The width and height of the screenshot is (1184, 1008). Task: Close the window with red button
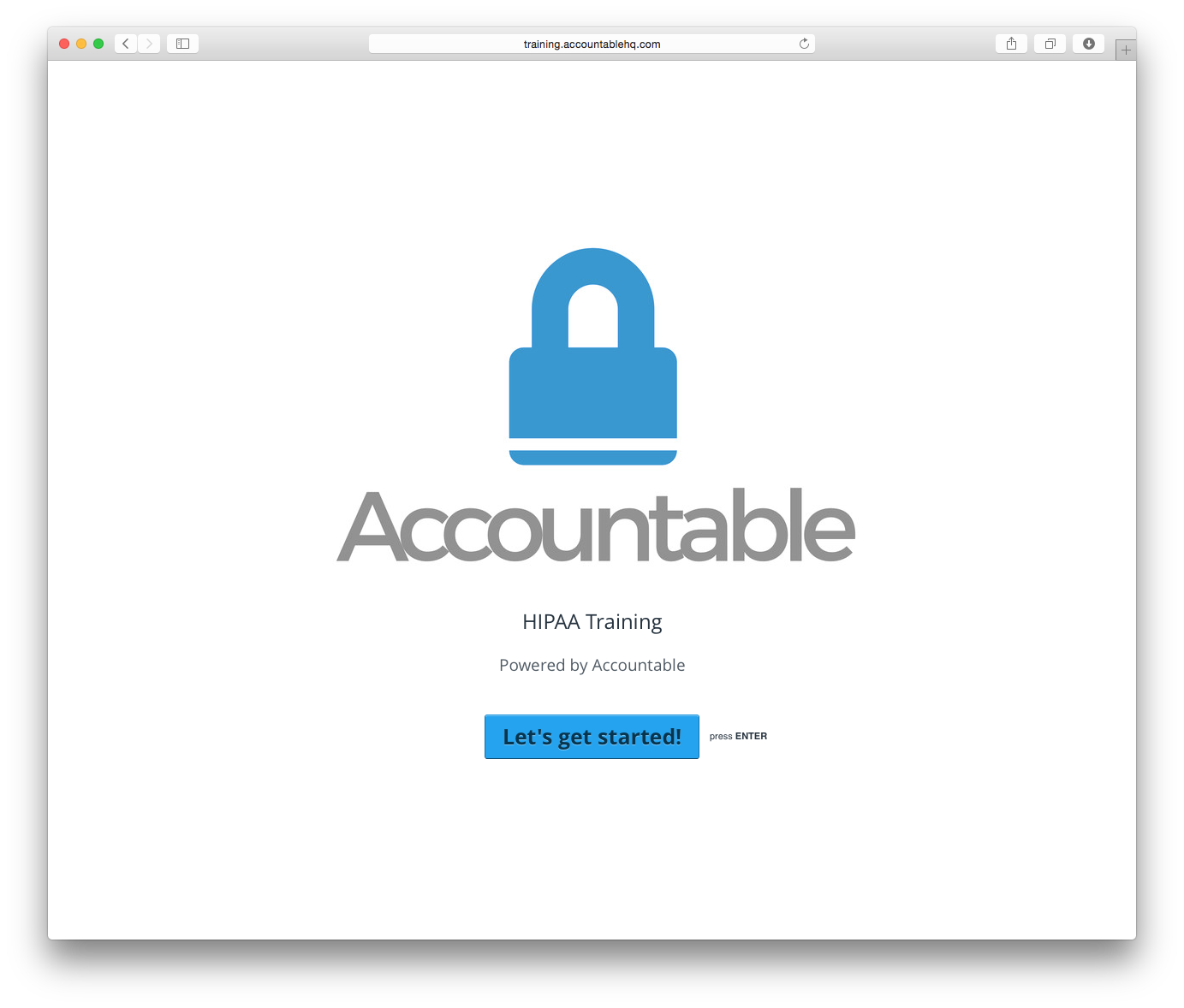tap(64, 44)
